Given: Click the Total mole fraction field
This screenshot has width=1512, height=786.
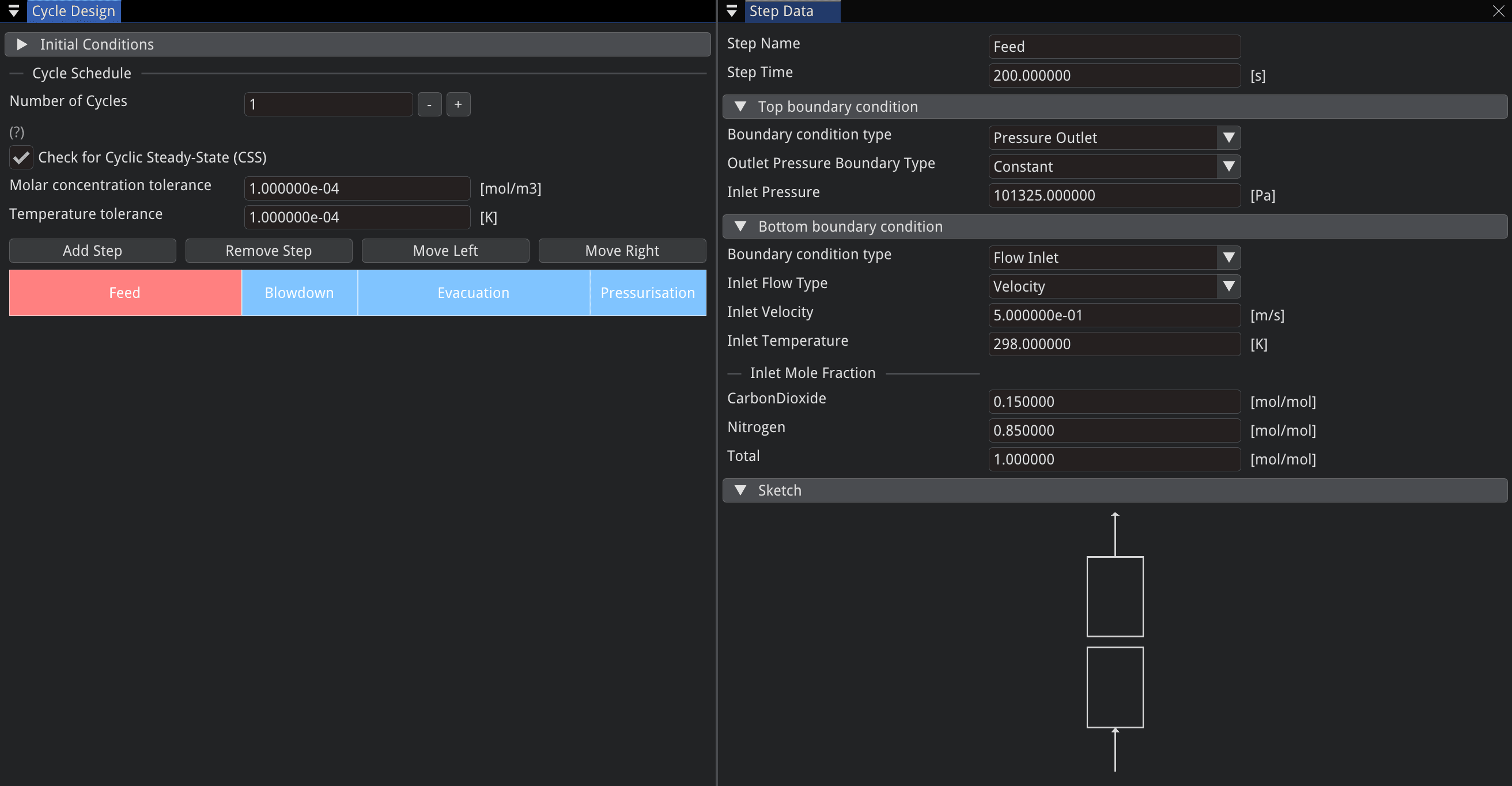Looking at the screenshot, I should [x=1114, y=459].
